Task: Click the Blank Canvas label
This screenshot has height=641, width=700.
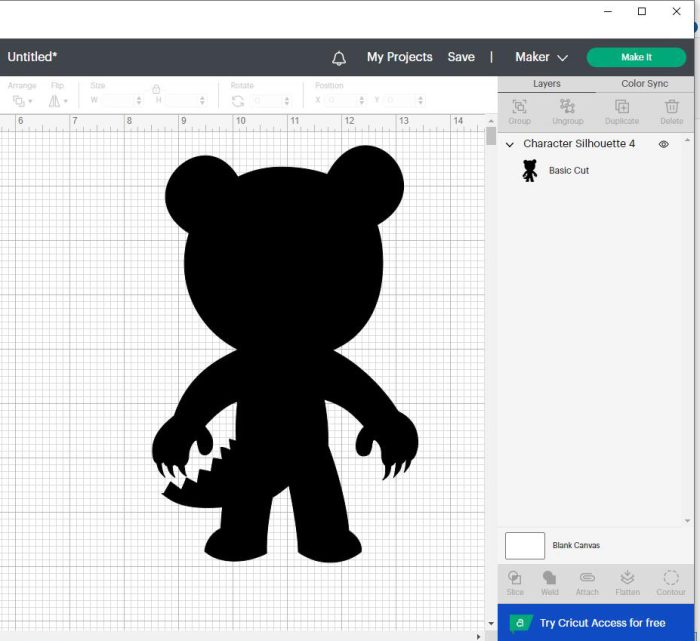Action: pos(576,545)
